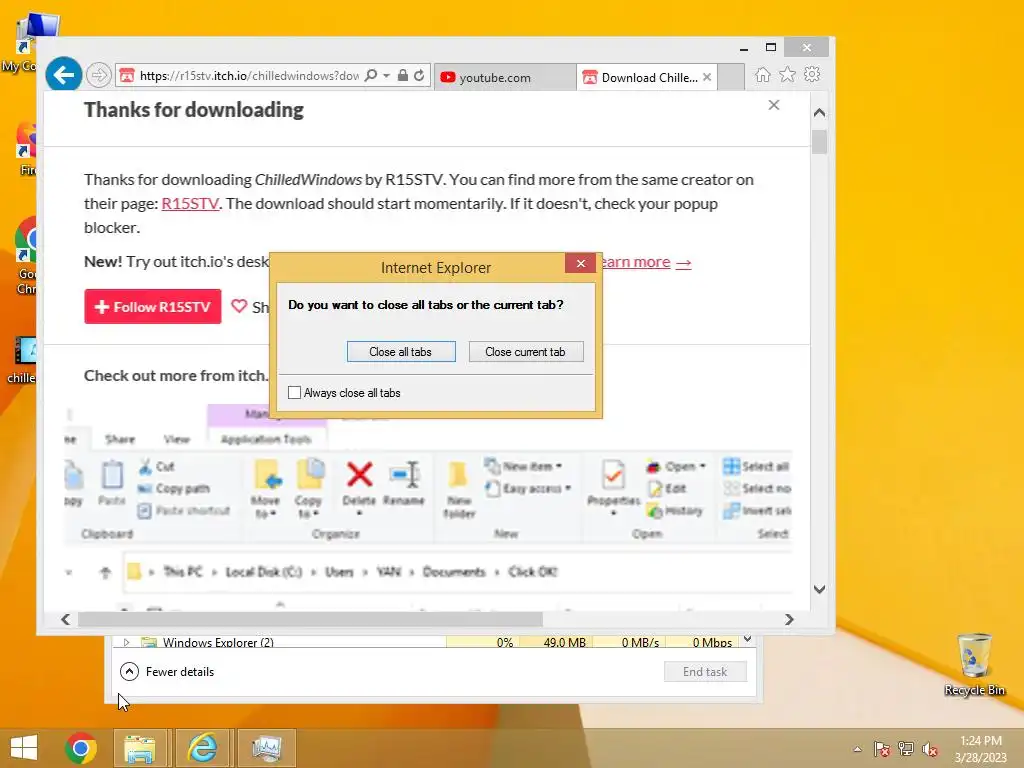Click the Action Center flag tray icon
This screenshot has height=768, width=1024.
(x=882, y=749)
